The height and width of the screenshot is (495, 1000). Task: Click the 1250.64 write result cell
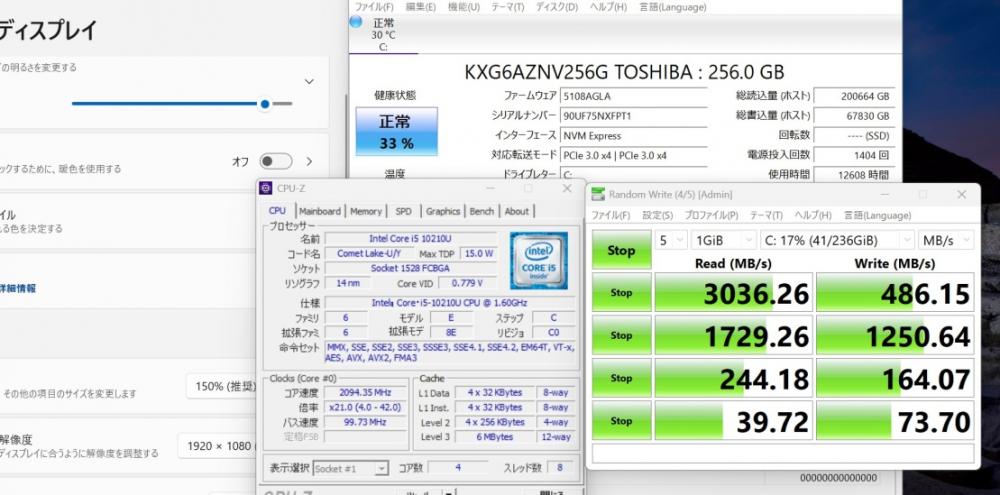pyautogui.click(x=895, y=336)
